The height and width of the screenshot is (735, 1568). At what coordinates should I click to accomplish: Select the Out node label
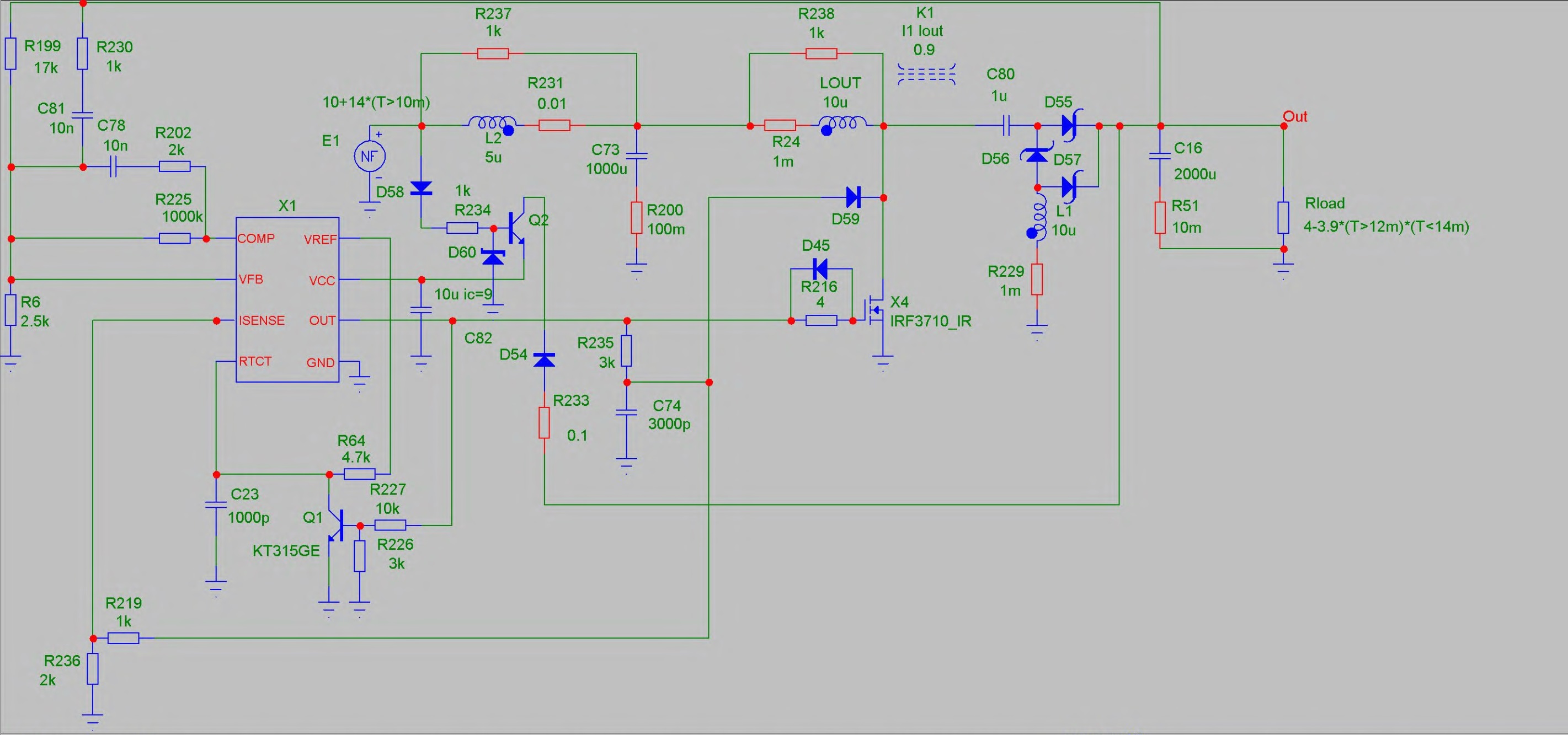tap(1295, 116)
